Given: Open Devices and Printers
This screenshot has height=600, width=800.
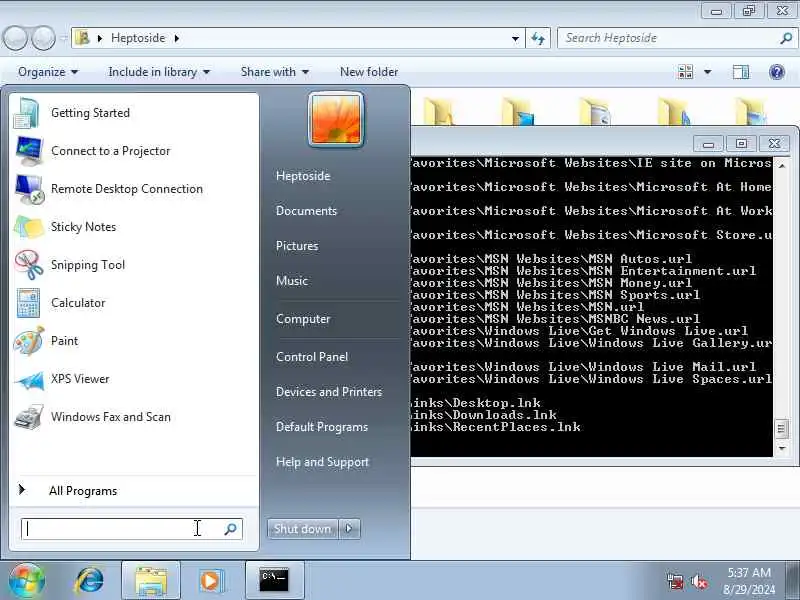Looking at the screenshot, I should (329, 392).
